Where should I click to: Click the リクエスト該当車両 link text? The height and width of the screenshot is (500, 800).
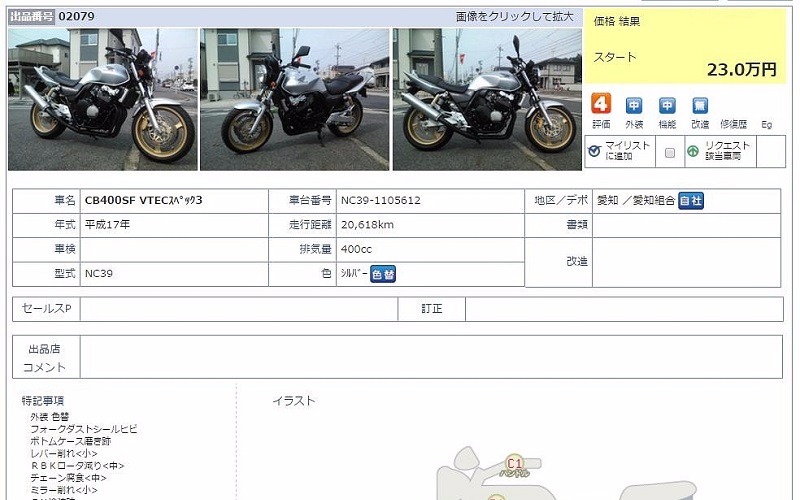(728, 151)
